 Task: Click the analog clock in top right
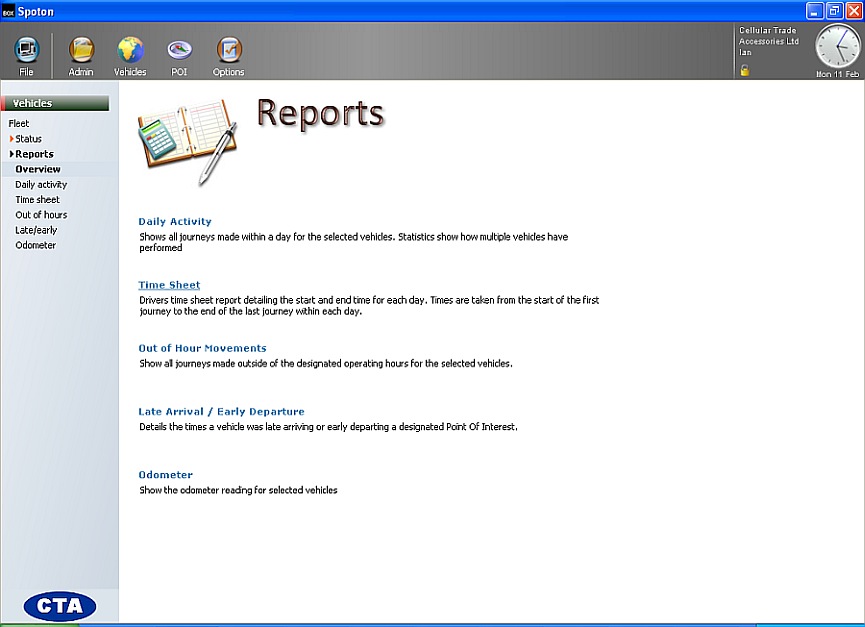point(837,46)
